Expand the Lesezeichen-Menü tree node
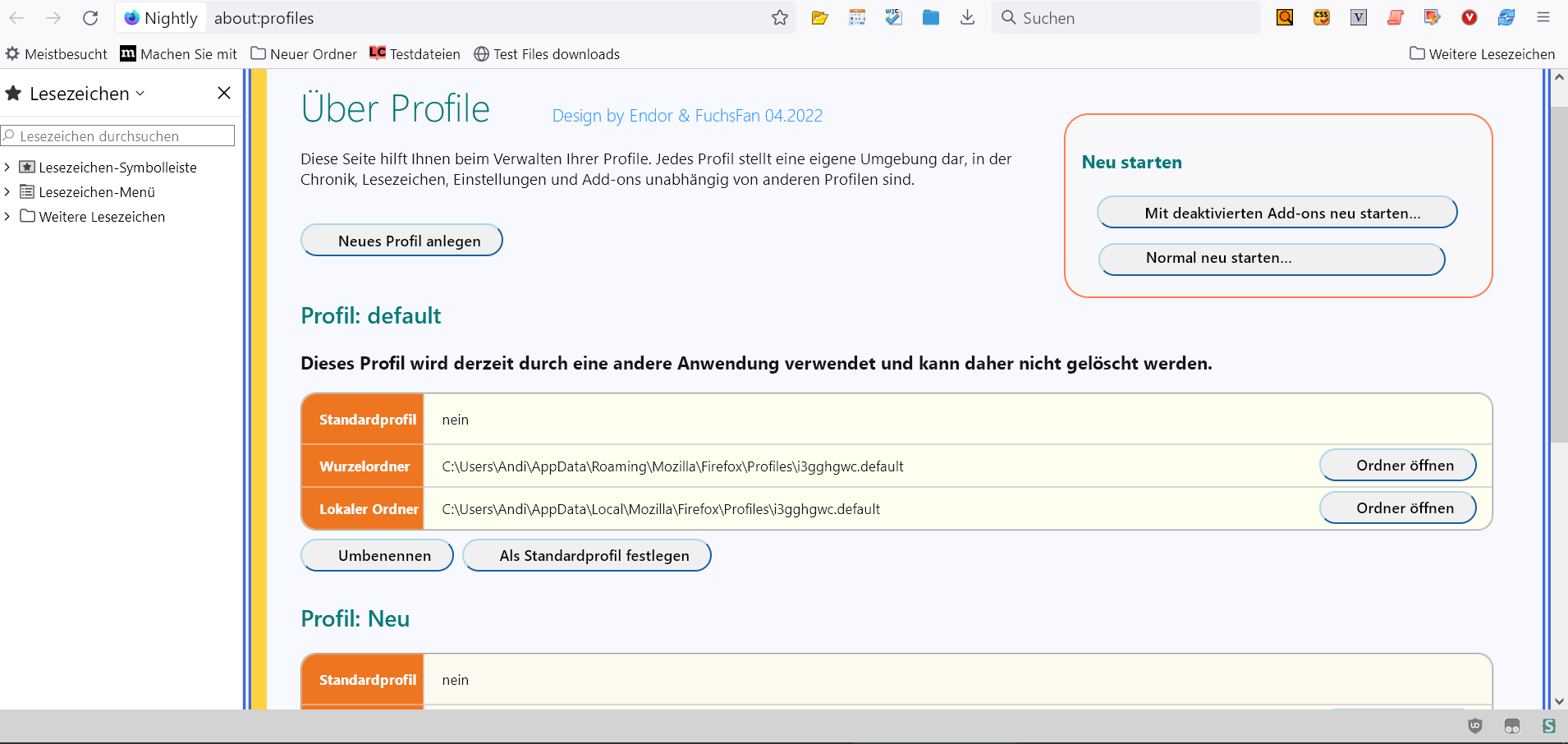The image size is (1568, 744). [x=7, y=192]
